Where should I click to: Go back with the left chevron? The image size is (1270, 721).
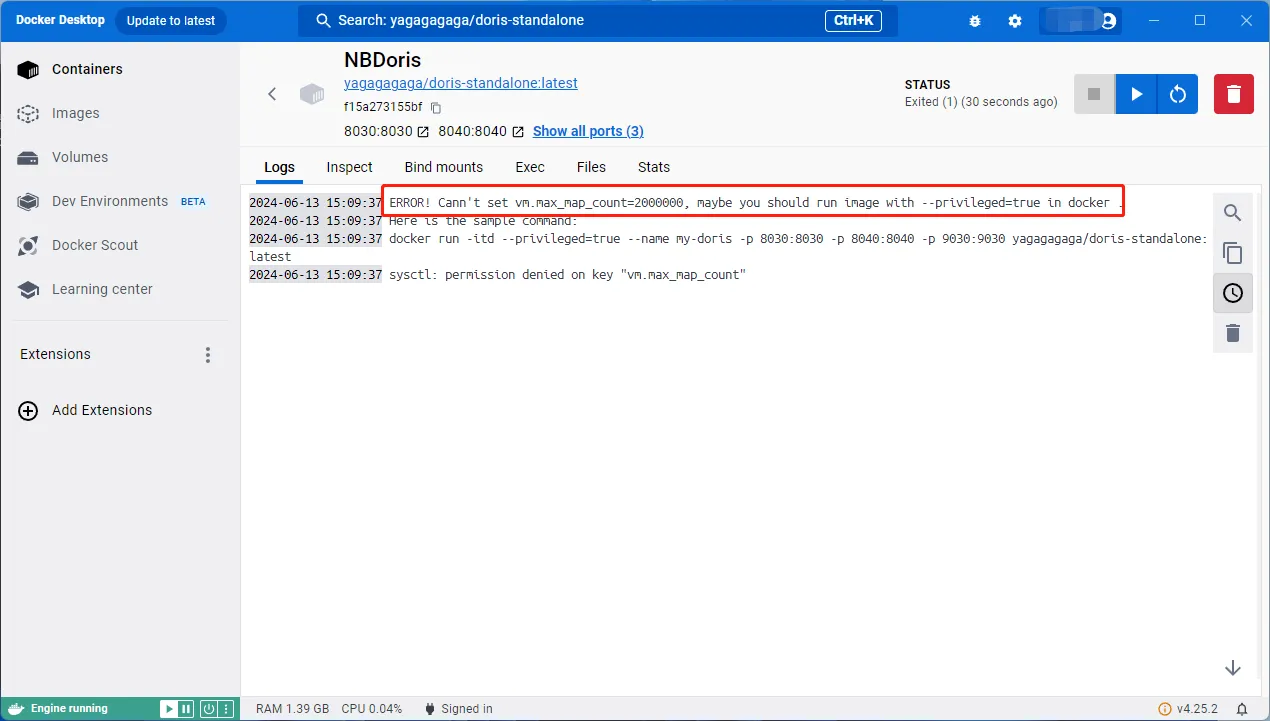click(x=272, y=94)
